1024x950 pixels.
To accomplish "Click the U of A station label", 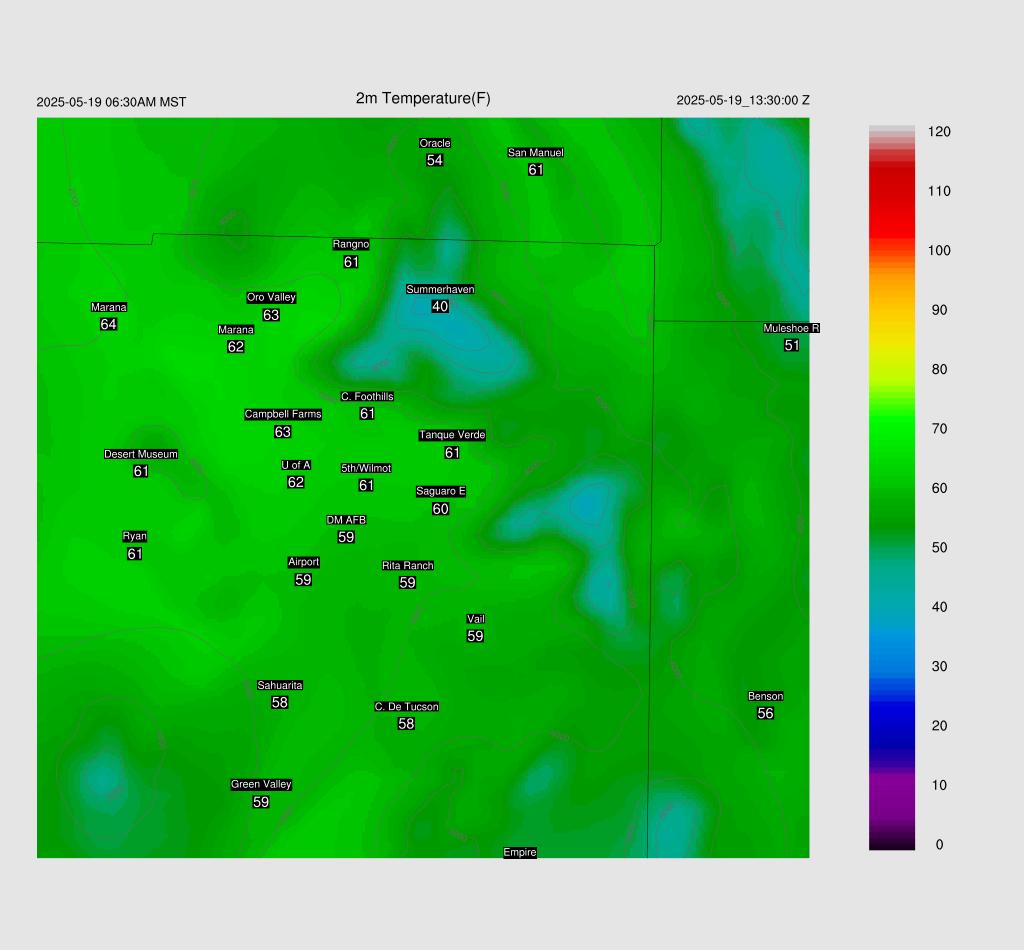I will click(296, 465).
